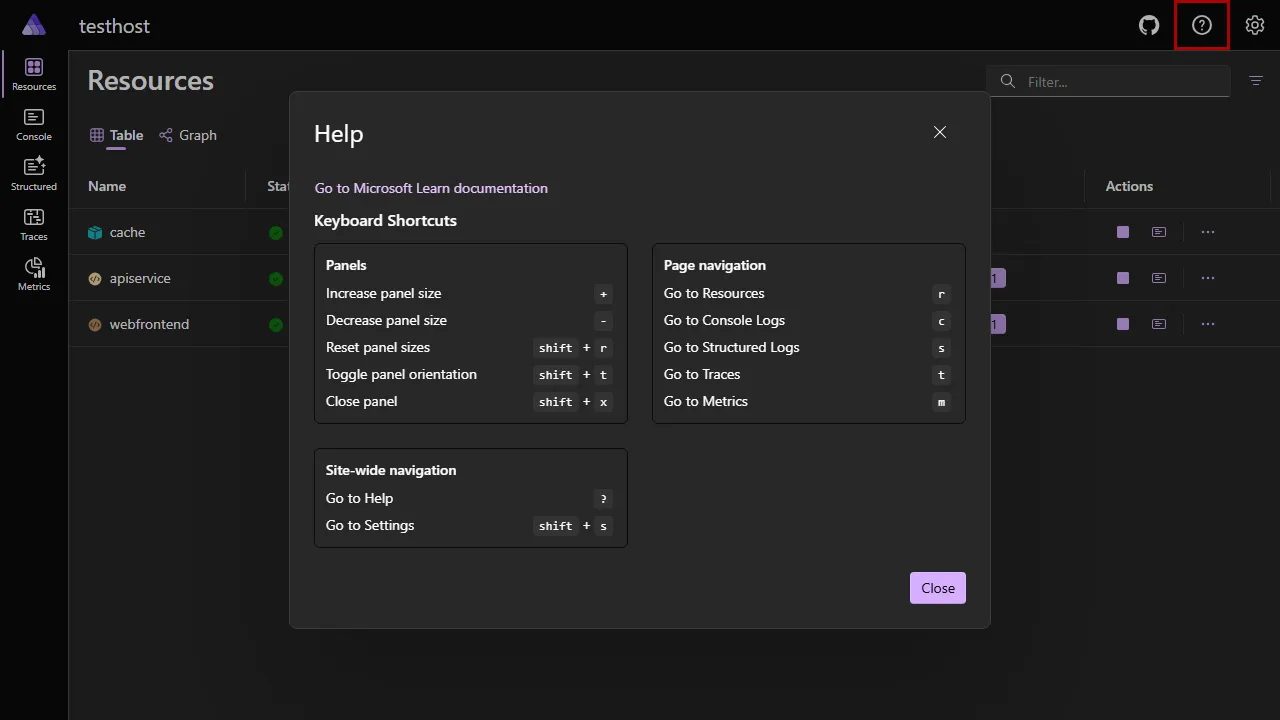
Task: Open the ellipsis actions menu for webfrontend
Action: (1207, 323)
